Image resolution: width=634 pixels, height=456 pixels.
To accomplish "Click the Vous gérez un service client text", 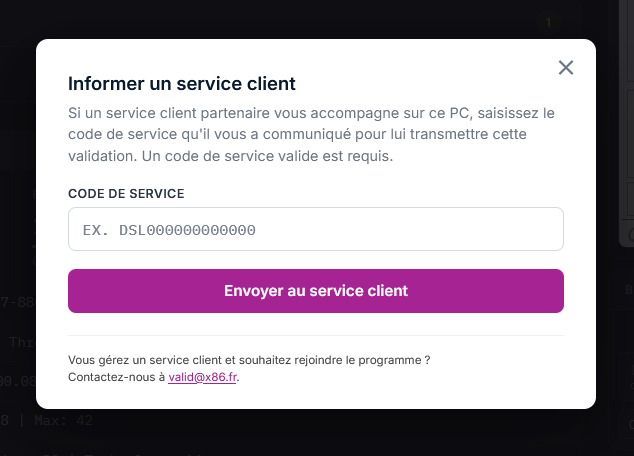I will click(249, 360).
